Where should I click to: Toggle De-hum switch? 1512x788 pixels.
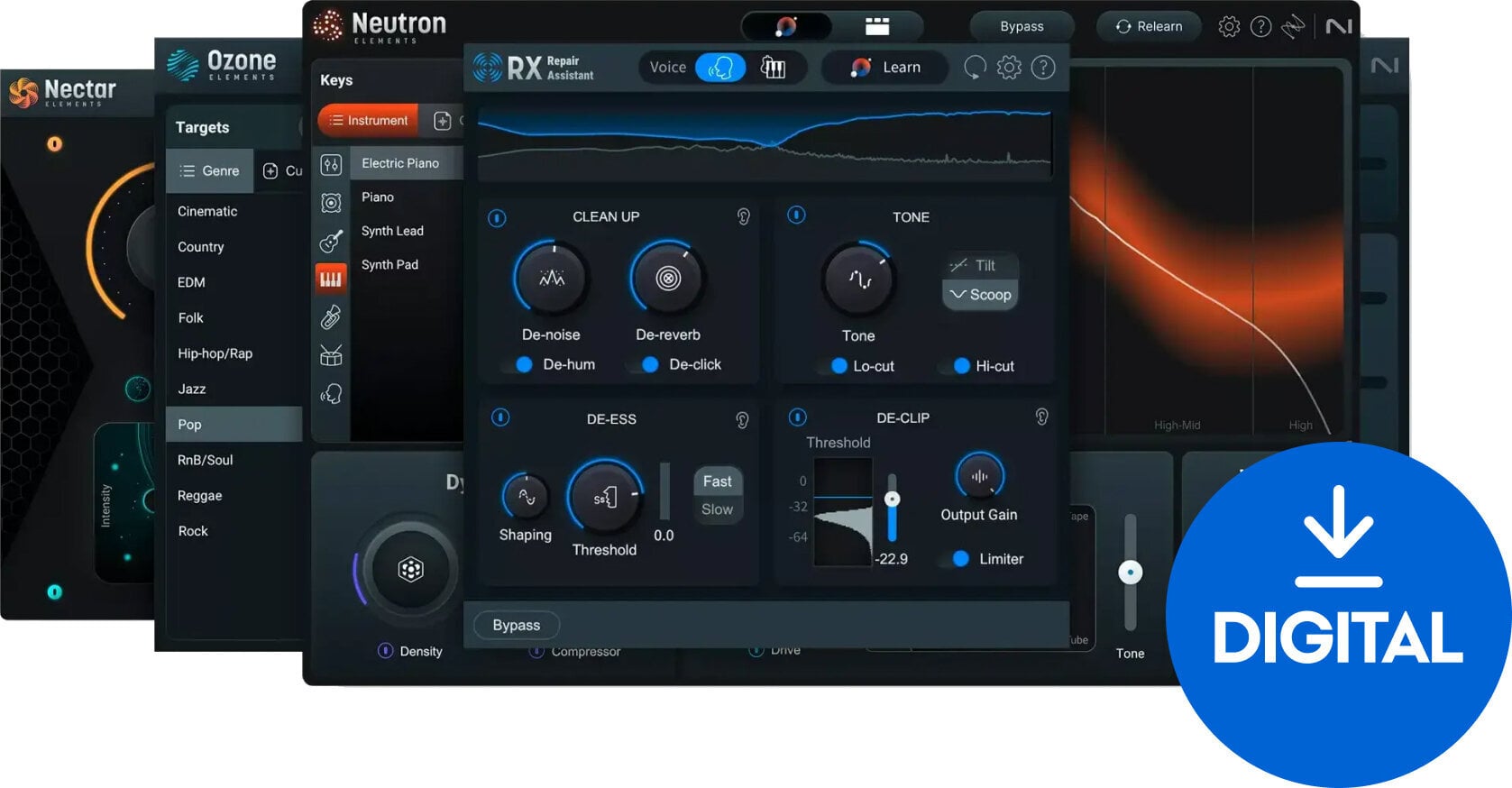pyautogui.click(x=518, y=364)
